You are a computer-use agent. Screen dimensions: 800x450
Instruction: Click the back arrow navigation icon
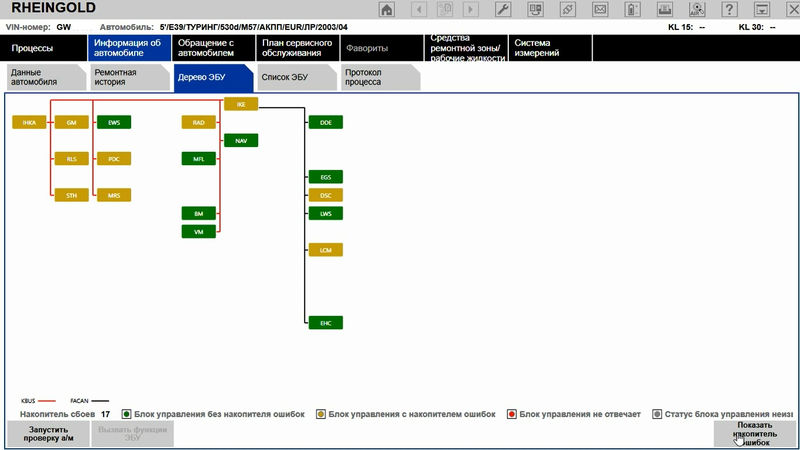[x=419, y=9]
